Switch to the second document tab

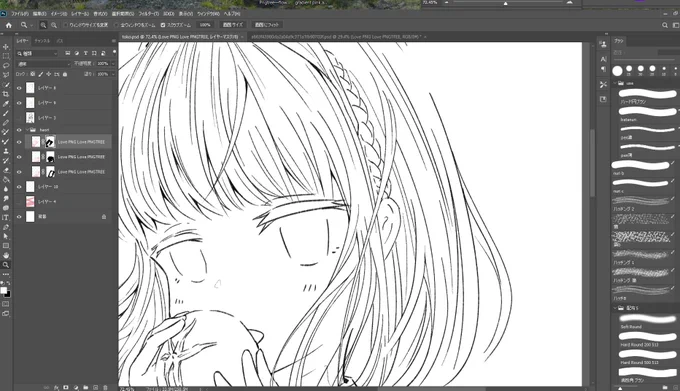click(x=336, y=37)
